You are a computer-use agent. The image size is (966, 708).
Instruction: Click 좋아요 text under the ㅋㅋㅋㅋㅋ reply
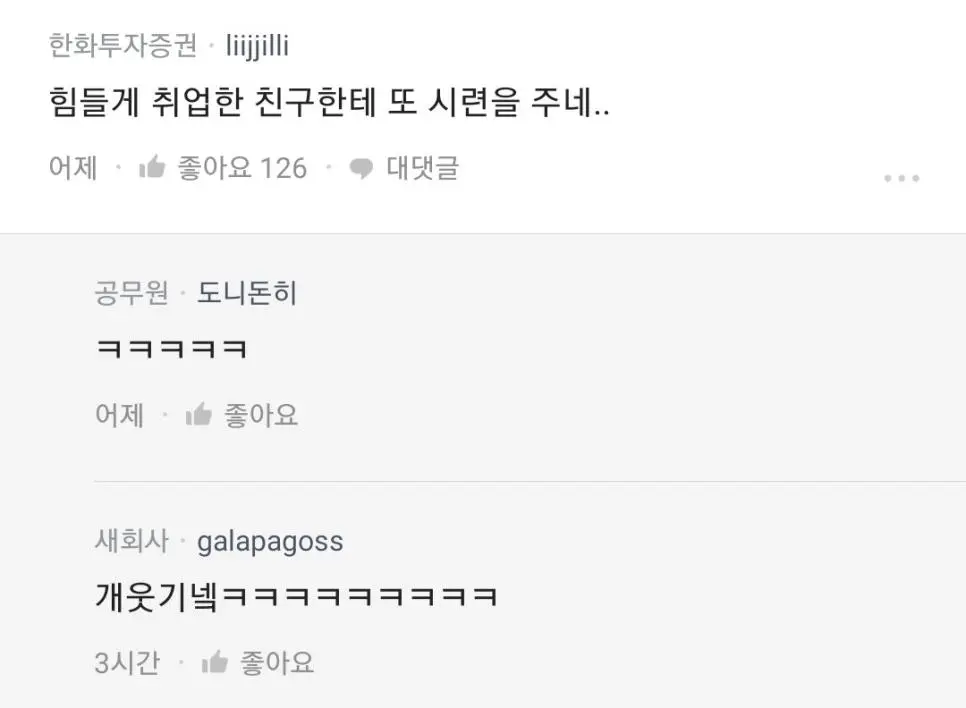point(261,415)
